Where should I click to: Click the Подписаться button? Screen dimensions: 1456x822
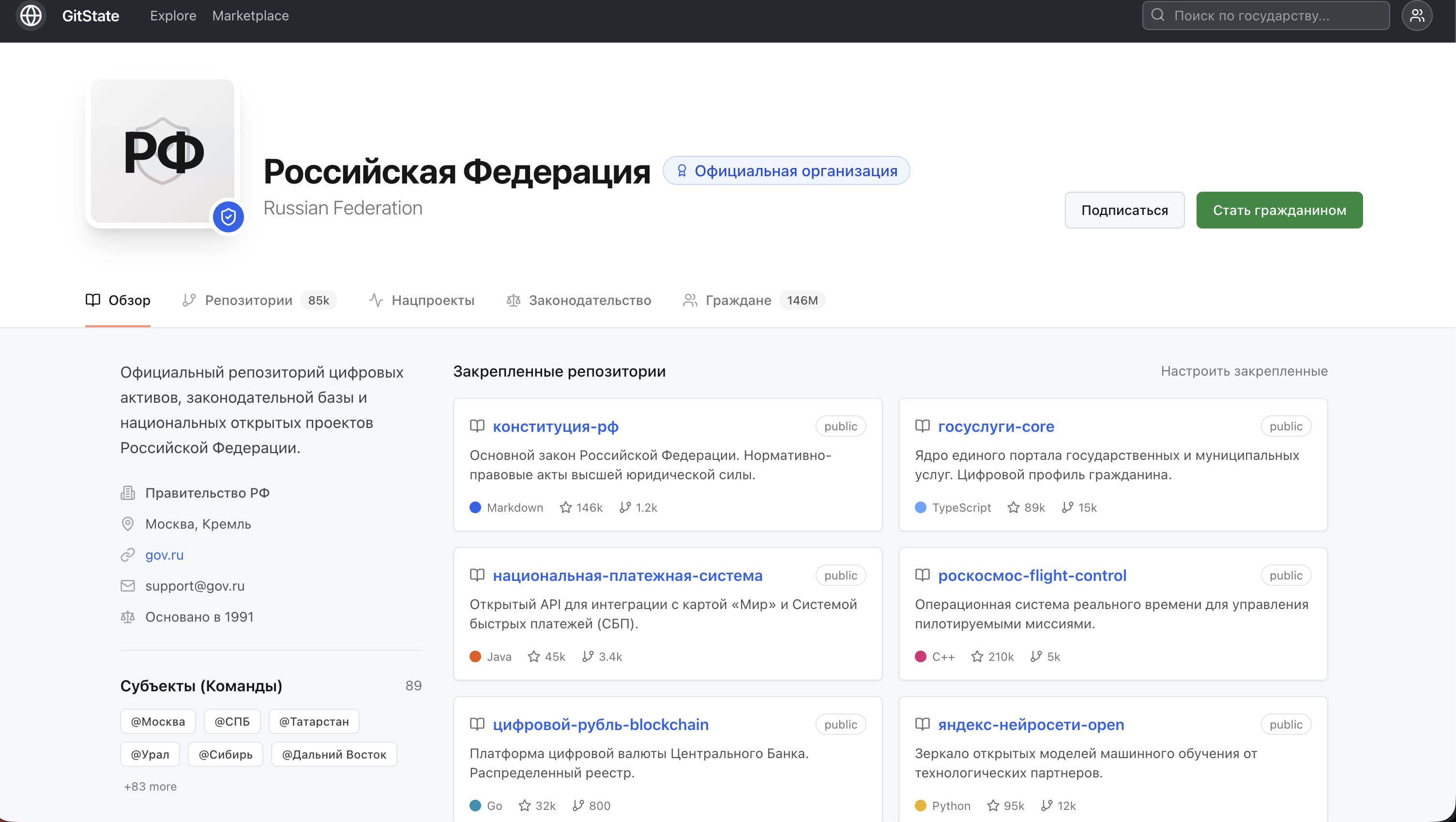point(1124,210)
